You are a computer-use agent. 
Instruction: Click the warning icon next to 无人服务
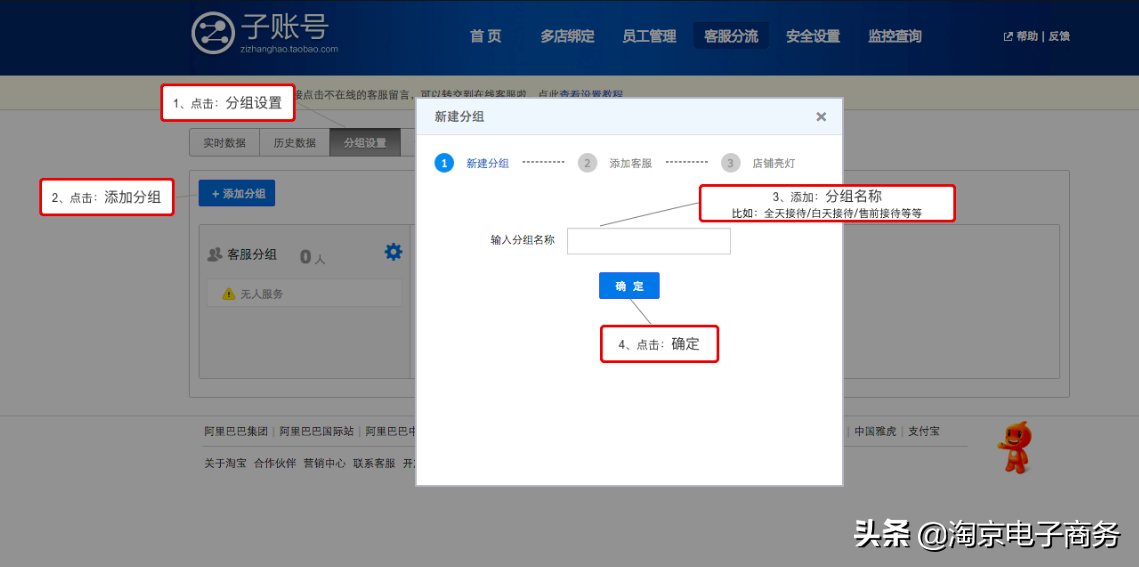point(229,294)
